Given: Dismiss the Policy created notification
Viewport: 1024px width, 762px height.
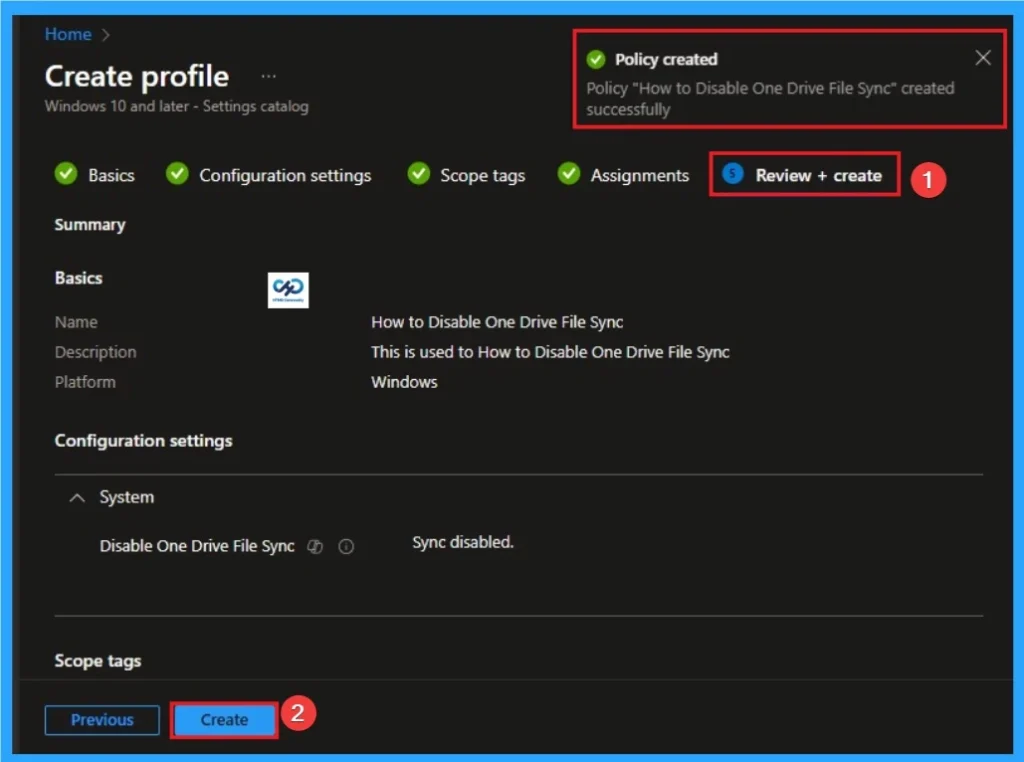Looking at the screenshot, I should click(982, 57).
